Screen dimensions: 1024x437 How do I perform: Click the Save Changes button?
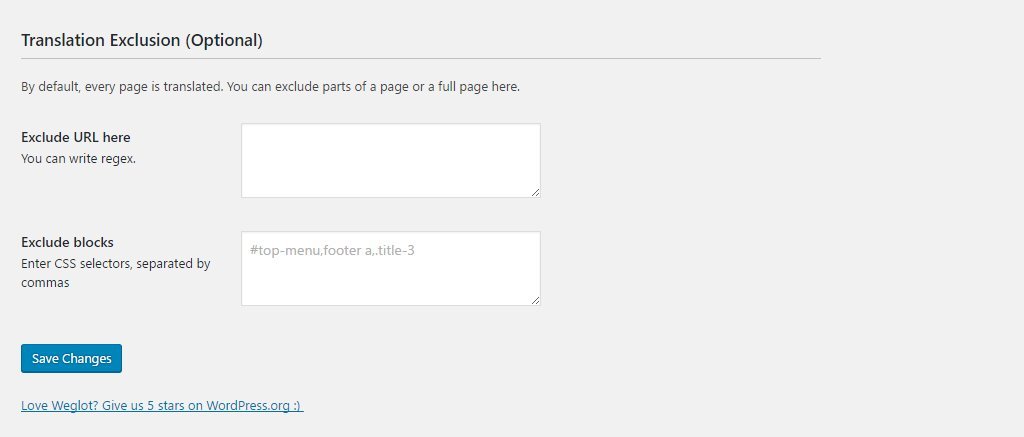(71, 359)
